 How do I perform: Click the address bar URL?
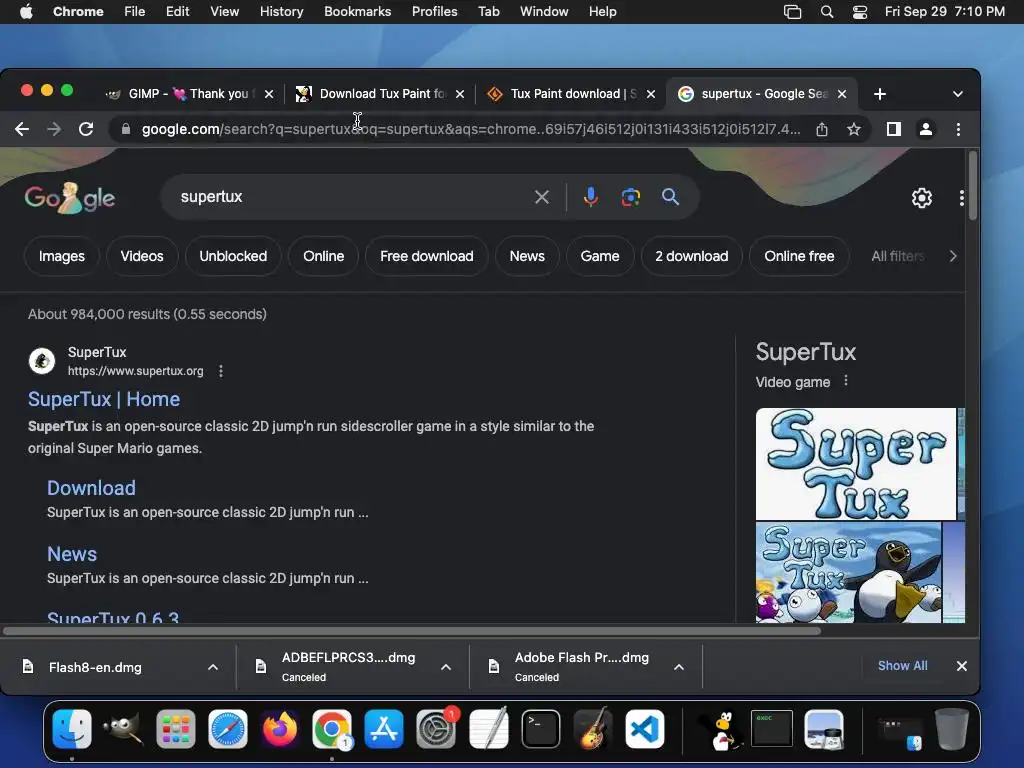[x=470, y=129]
